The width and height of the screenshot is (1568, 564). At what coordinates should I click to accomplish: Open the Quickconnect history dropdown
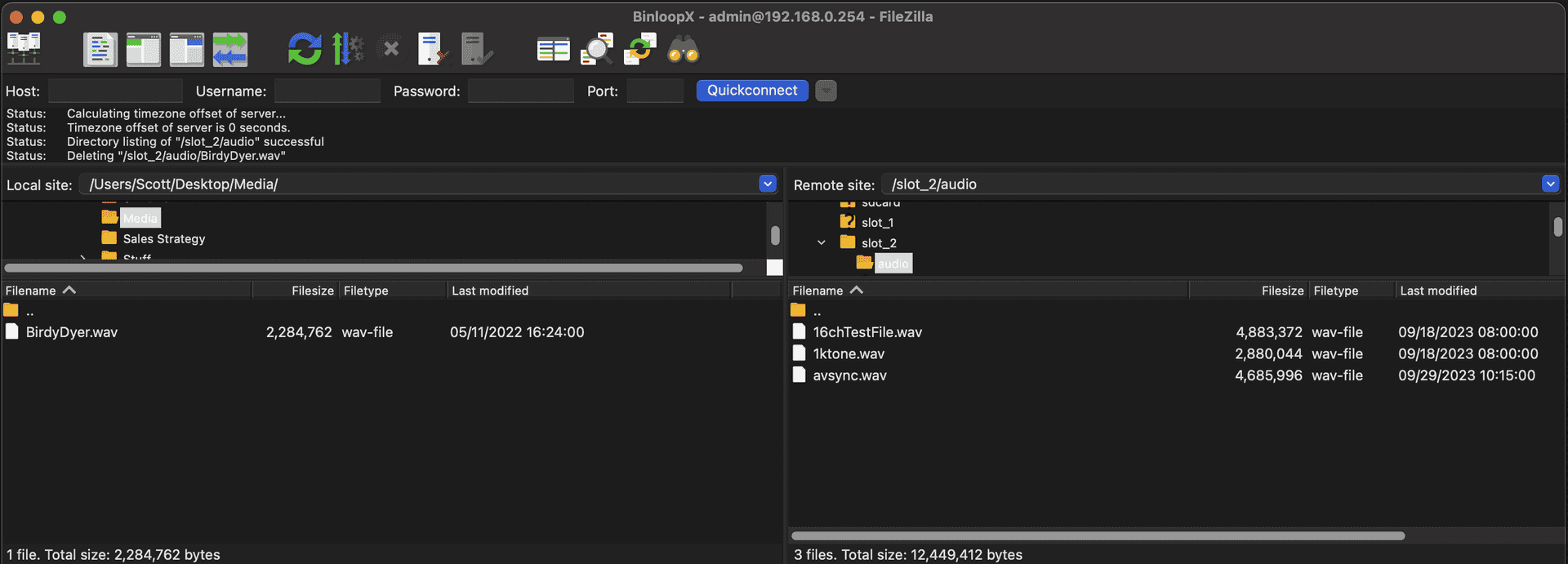[826, 91]
